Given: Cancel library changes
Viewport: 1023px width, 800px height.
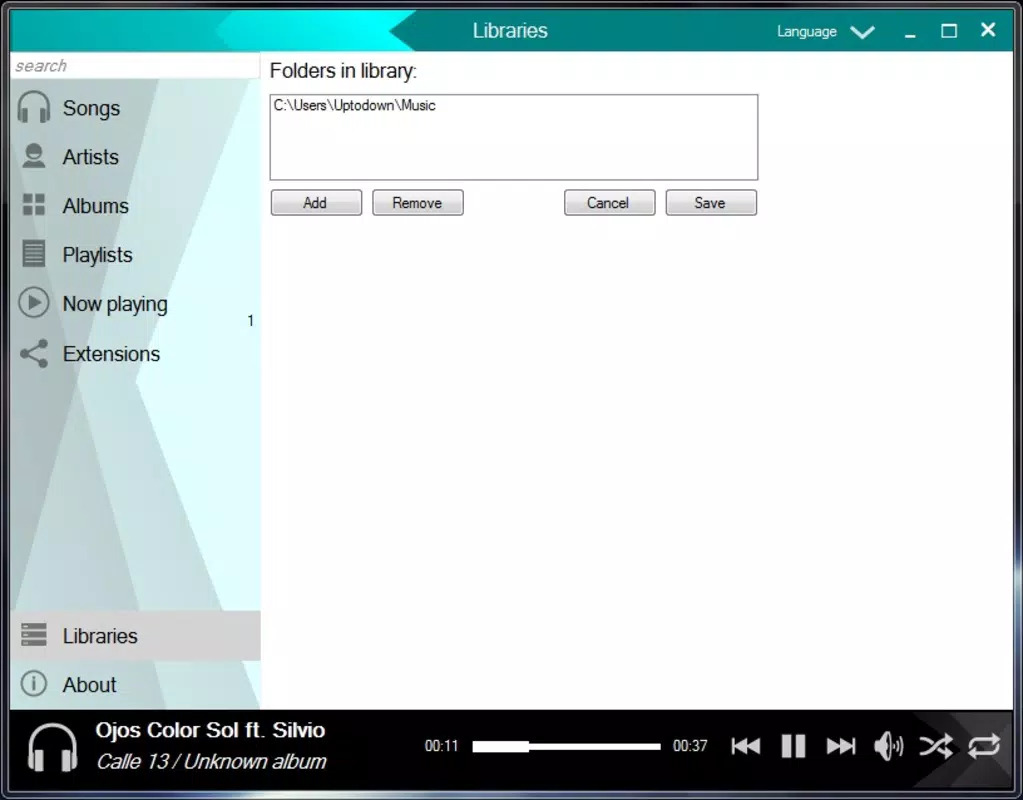Looking at the screenshot, I should [609, 203].
